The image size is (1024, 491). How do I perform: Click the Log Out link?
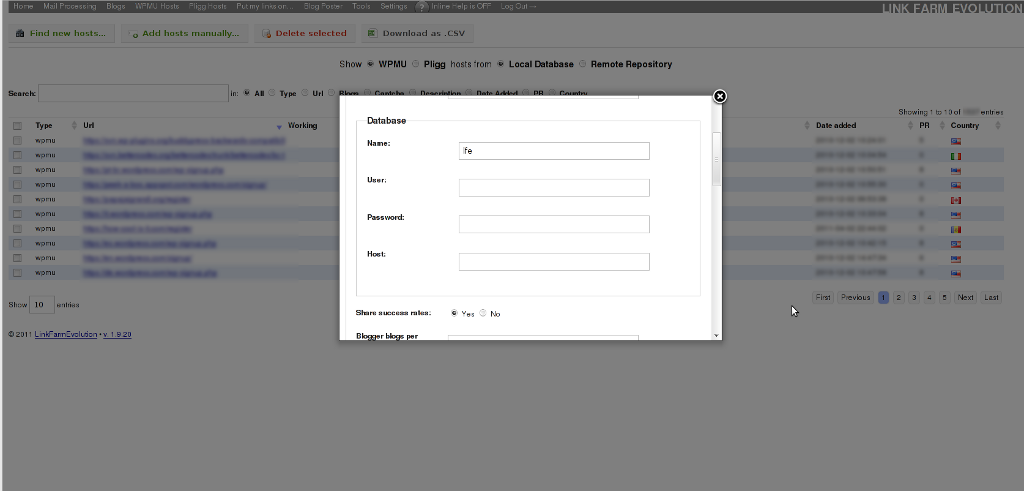(x=518, y=7)
